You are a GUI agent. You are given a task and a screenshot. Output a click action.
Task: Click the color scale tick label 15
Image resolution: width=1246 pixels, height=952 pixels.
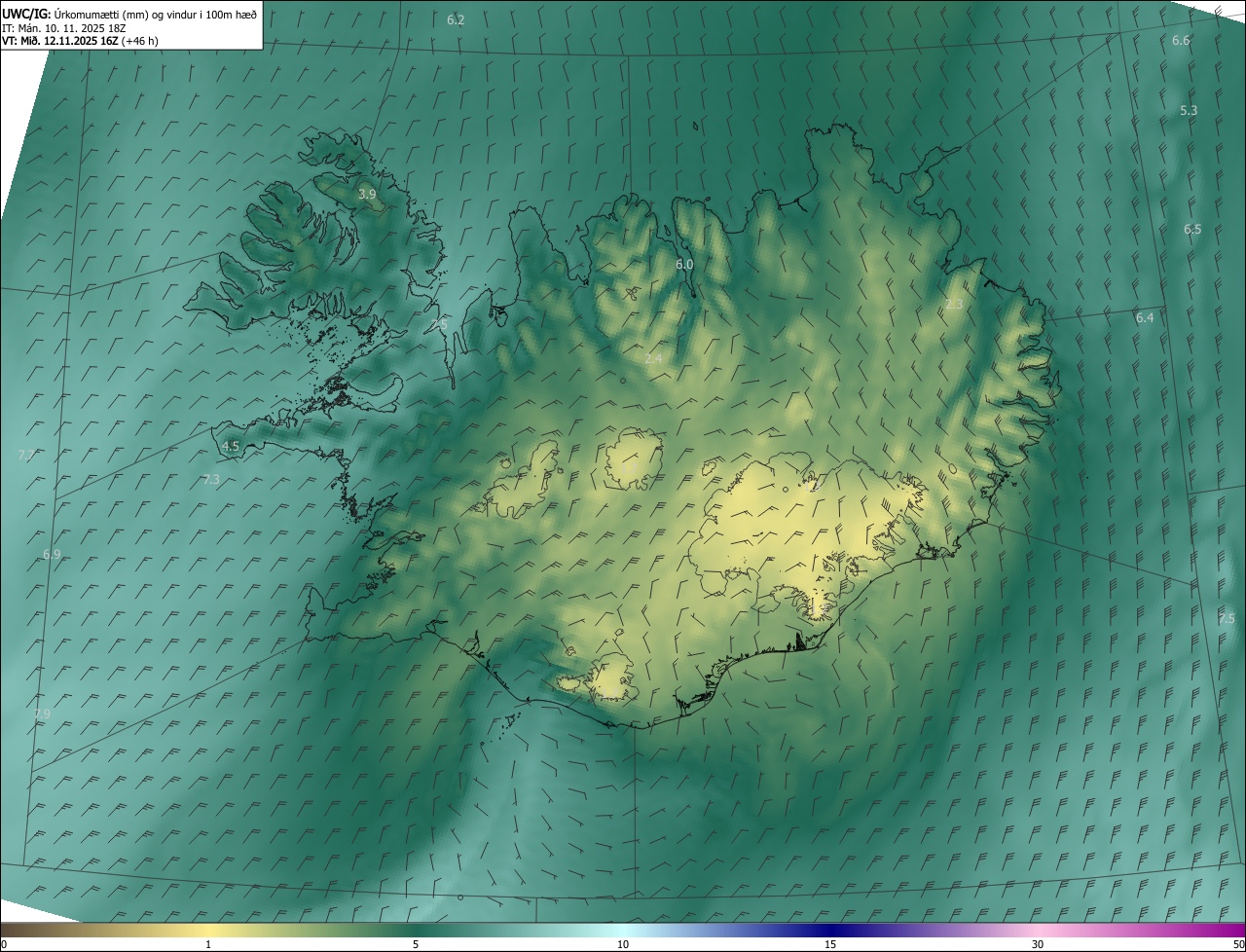(830, 945)
